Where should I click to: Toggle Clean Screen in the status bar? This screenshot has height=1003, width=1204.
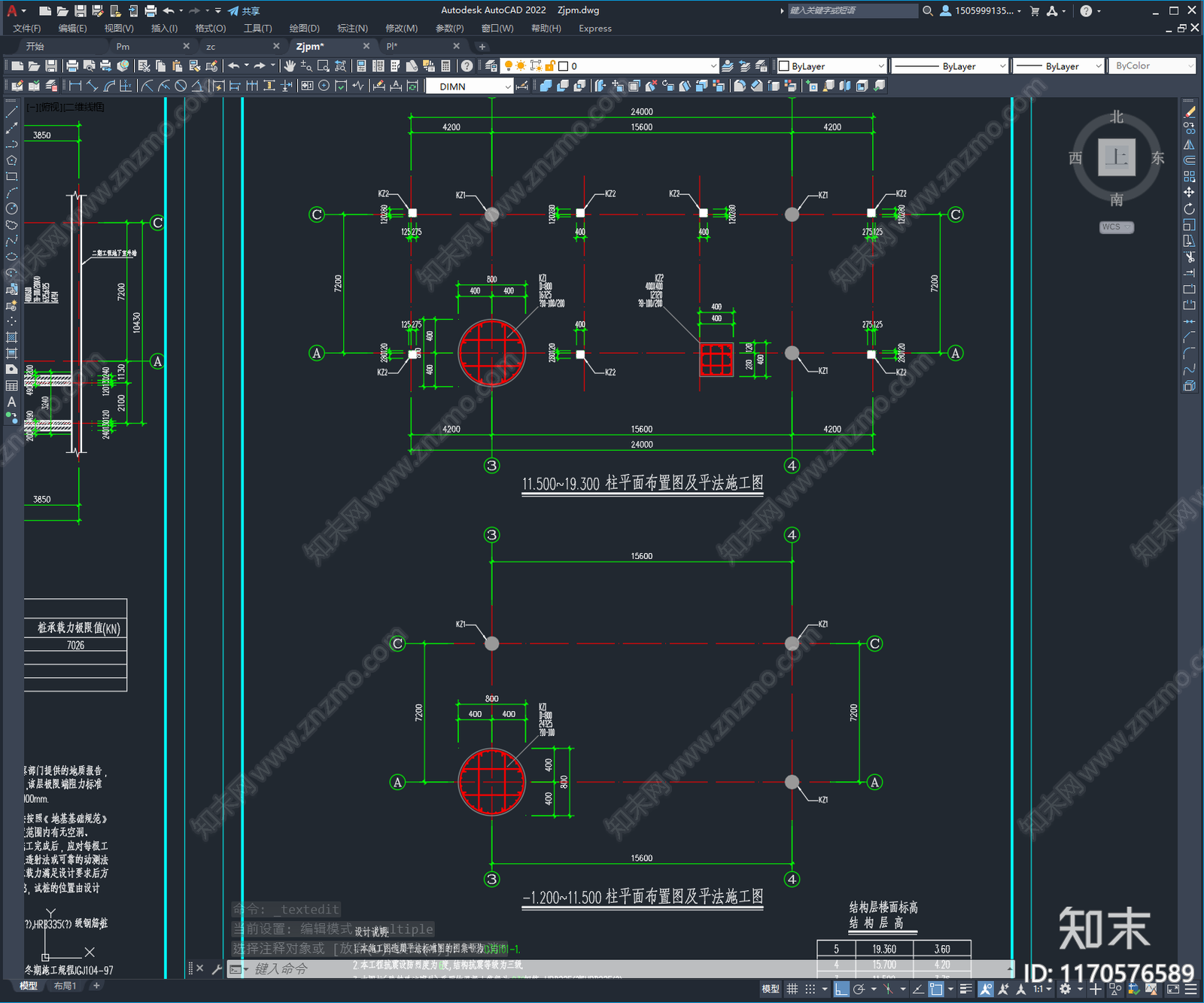coord(1173,989)
